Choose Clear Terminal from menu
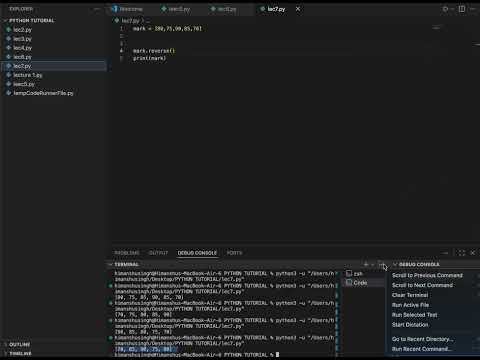The image size is (480, 360). [410, 295]
